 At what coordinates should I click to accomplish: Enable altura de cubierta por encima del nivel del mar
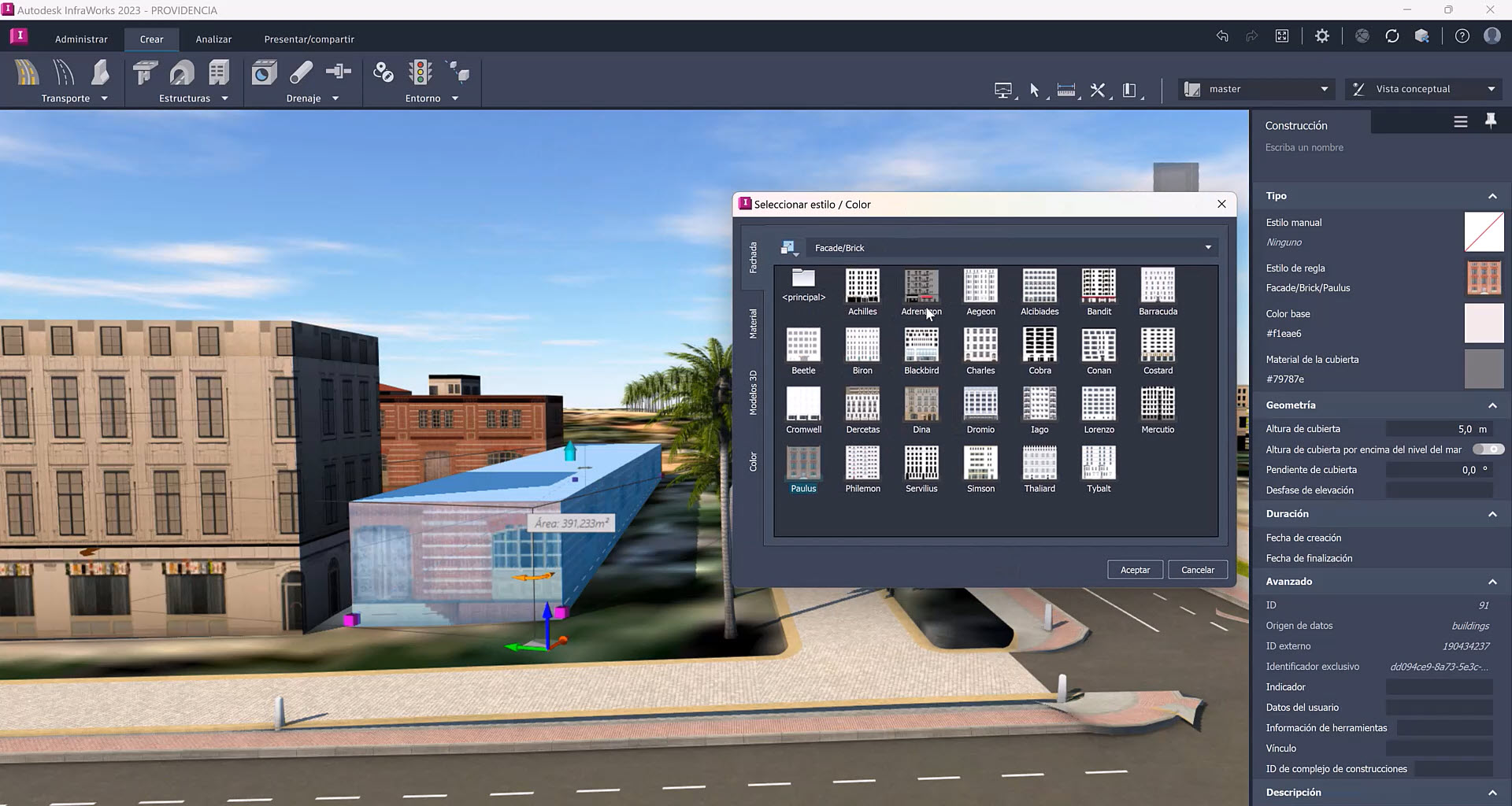pos(1488,449)
